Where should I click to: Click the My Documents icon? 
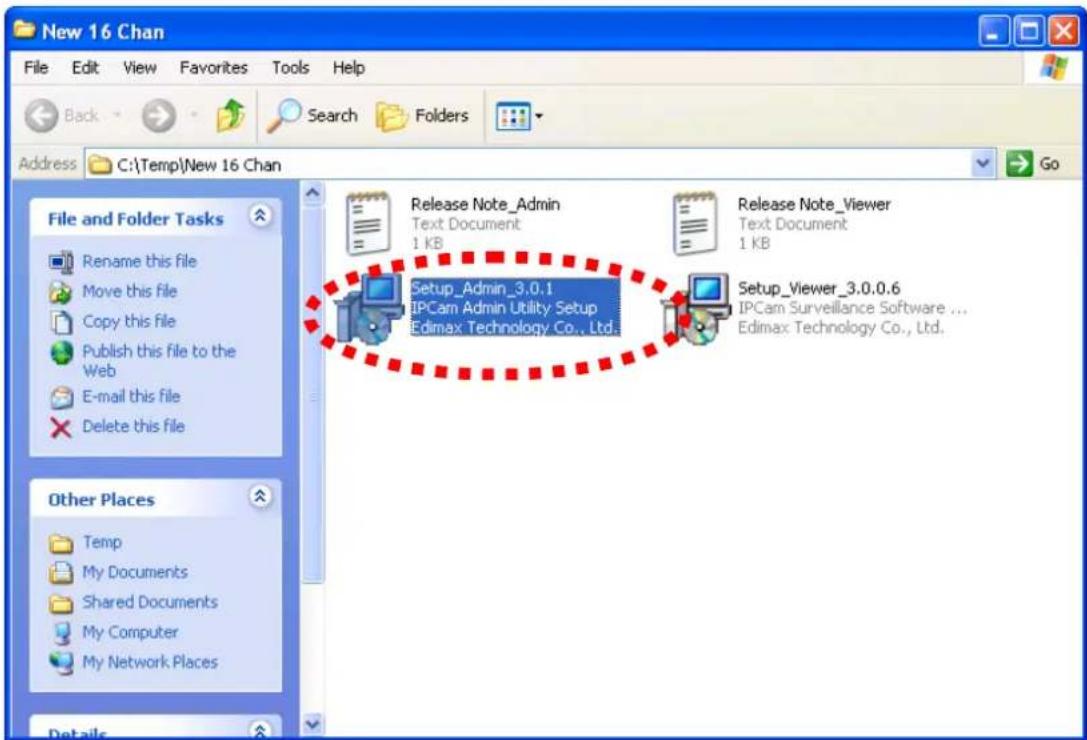(61, 573)
